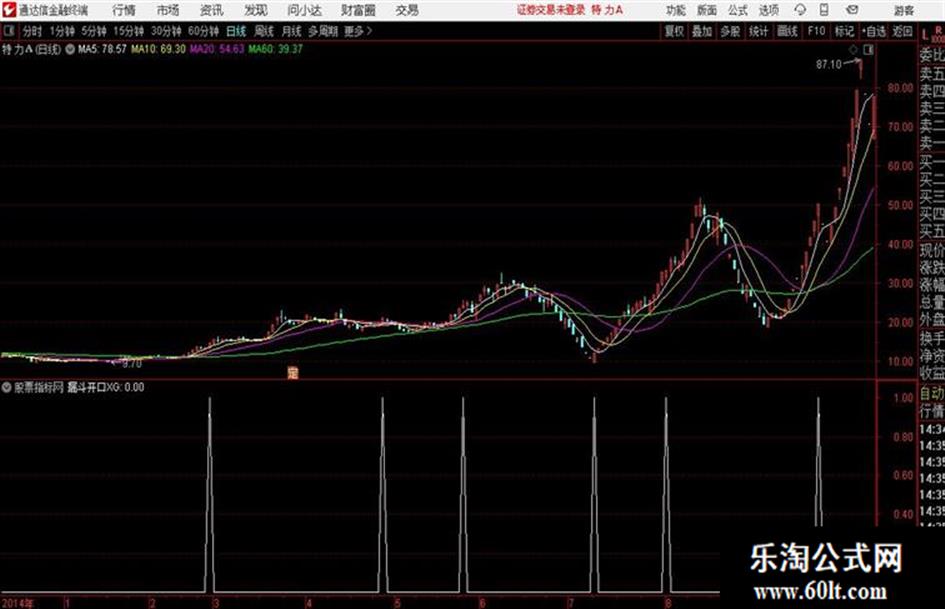Screen dimensions: 945x609
Task: Switch to the 60分钟 period tab
Action: click(x=204, y=31)
